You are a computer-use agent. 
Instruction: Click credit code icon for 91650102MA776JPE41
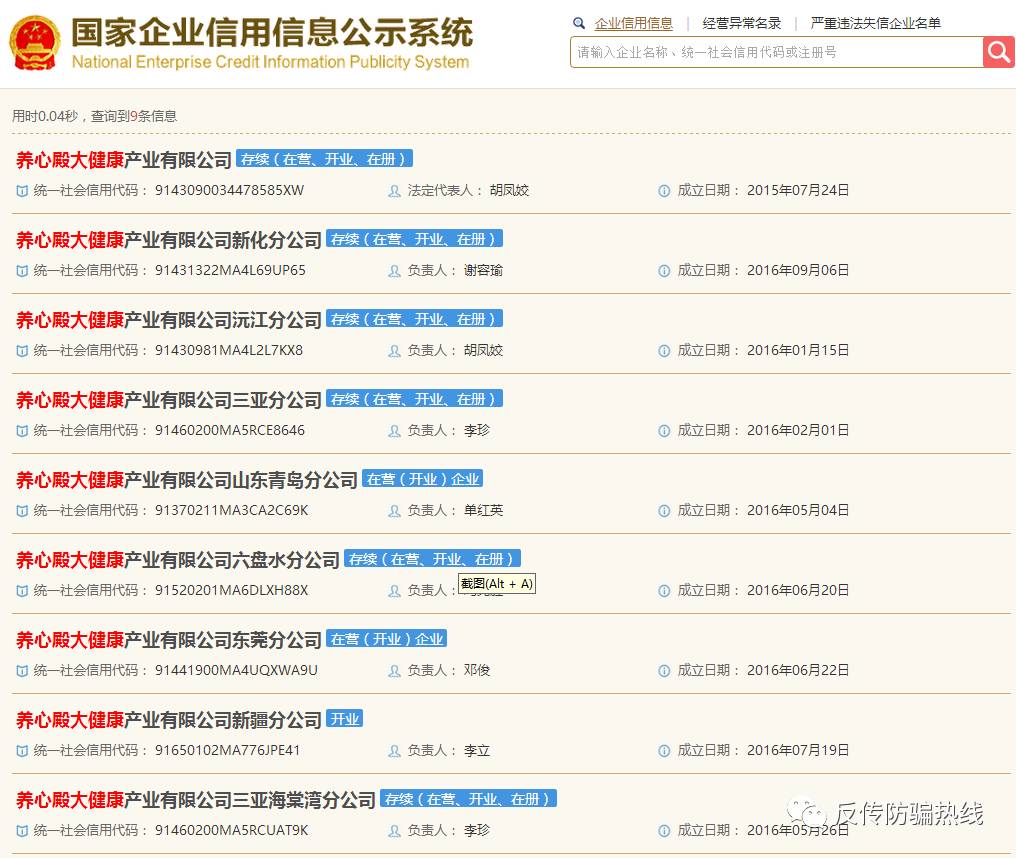tap(22, 751)
